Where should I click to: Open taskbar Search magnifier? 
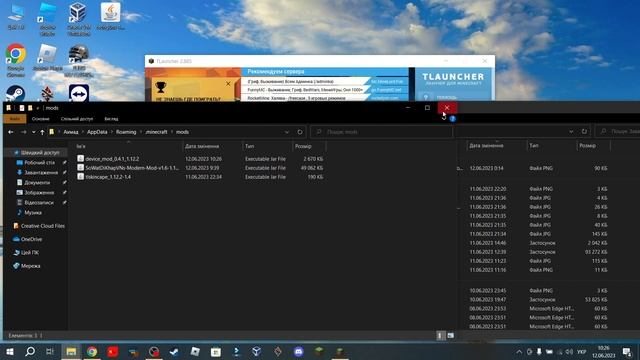click(30, 351)
